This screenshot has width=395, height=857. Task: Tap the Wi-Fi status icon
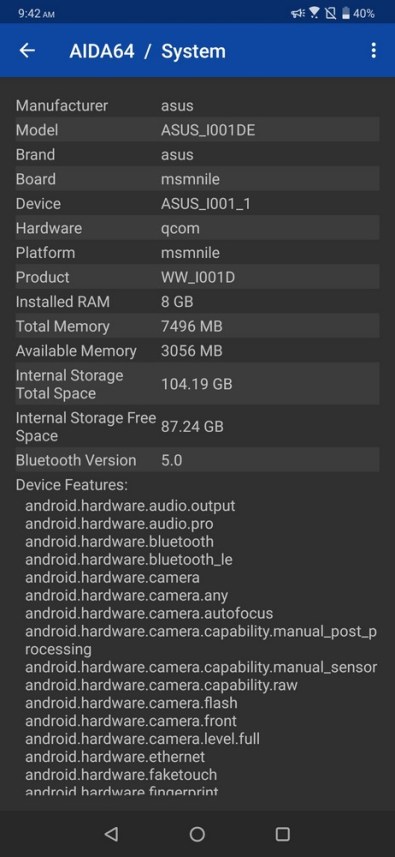click(314, 13)
